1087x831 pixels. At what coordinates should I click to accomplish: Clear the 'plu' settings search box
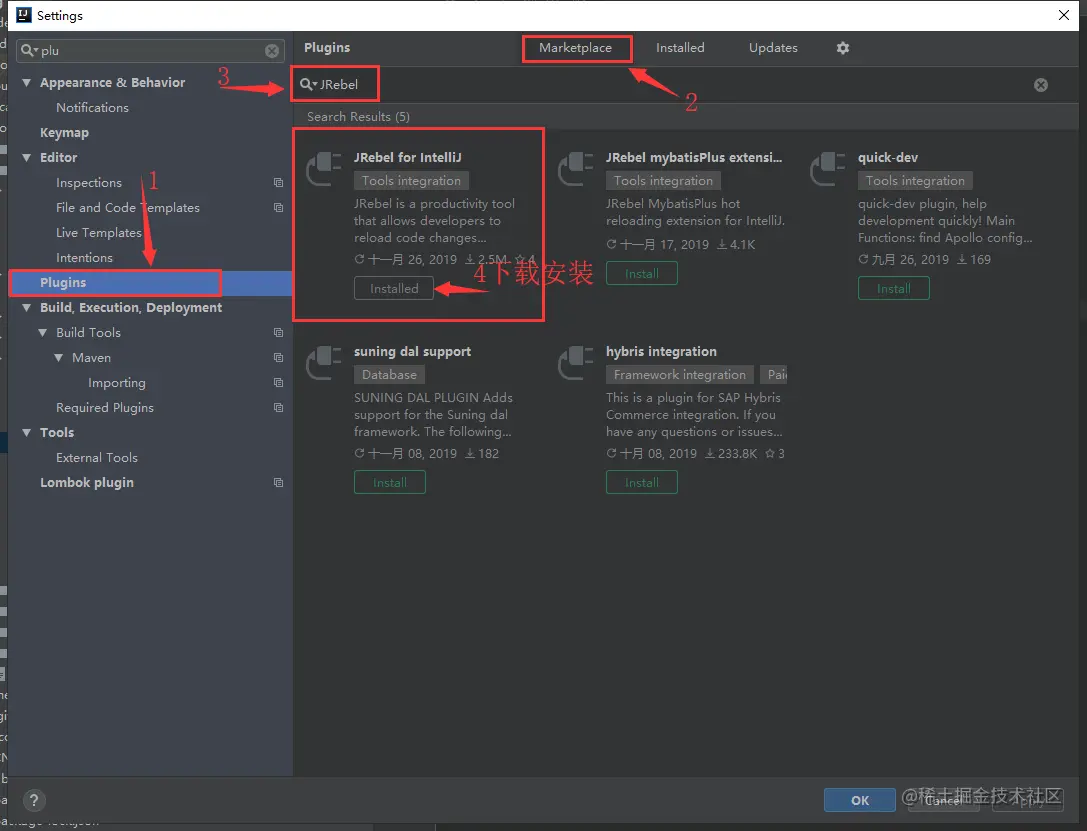click(x=272, y=51)
